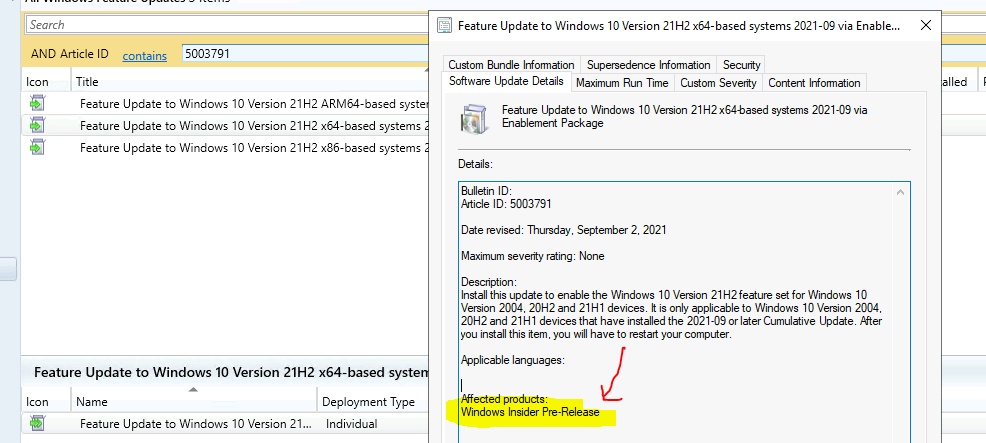
Task: Click the ARM64-based update row icon
Action: pos(37,103)
